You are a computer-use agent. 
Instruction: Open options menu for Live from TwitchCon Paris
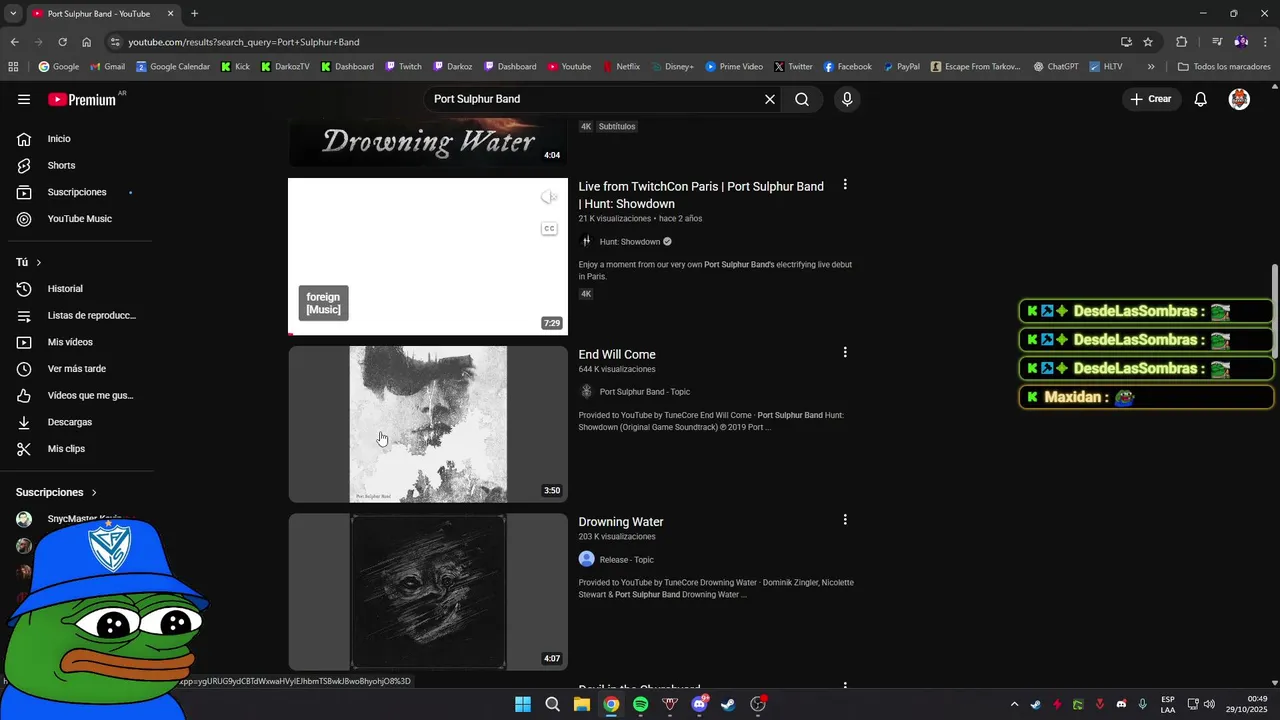(845, 185)
